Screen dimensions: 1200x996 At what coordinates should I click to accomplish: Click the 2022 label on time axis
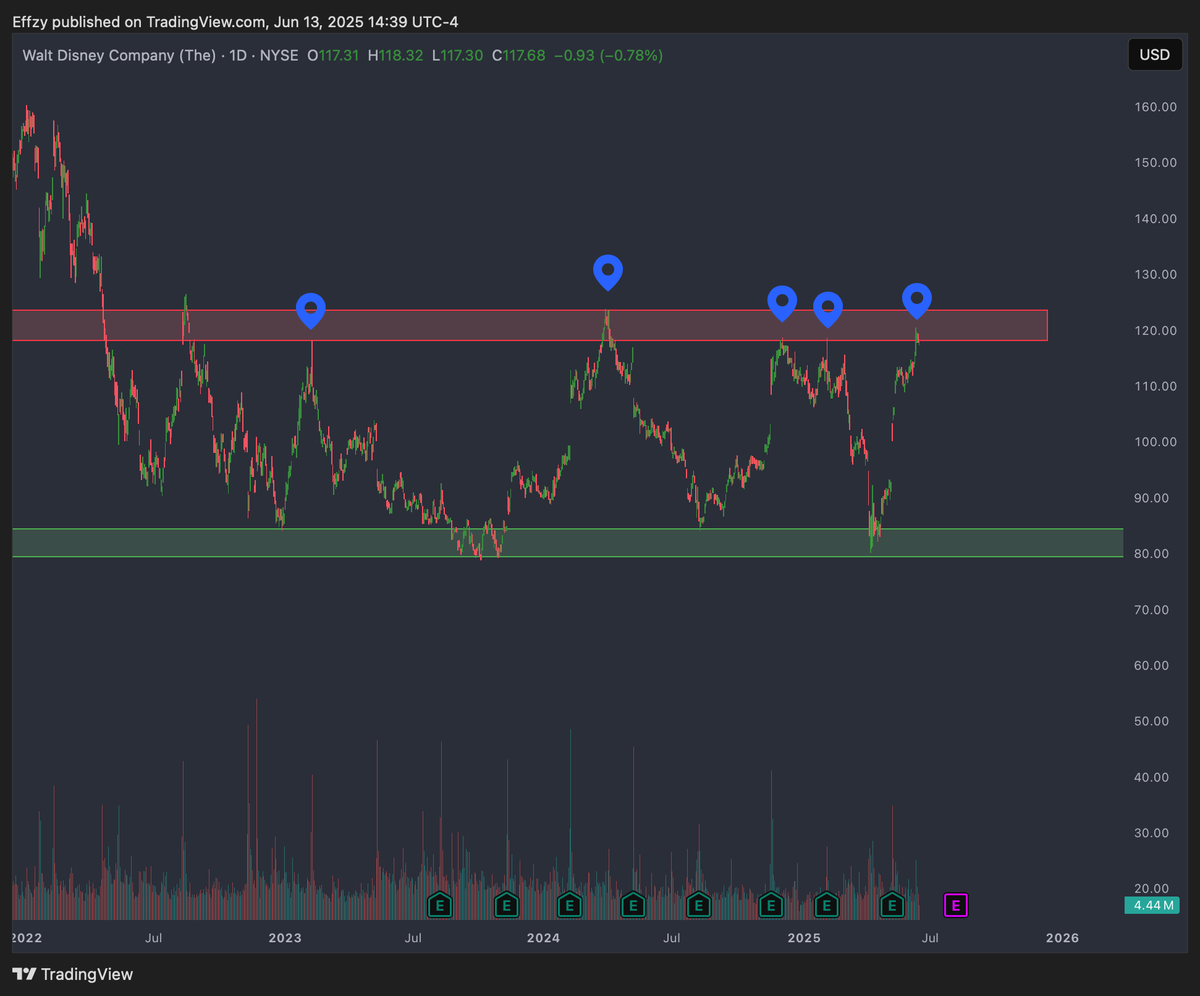tap(27, 938)
